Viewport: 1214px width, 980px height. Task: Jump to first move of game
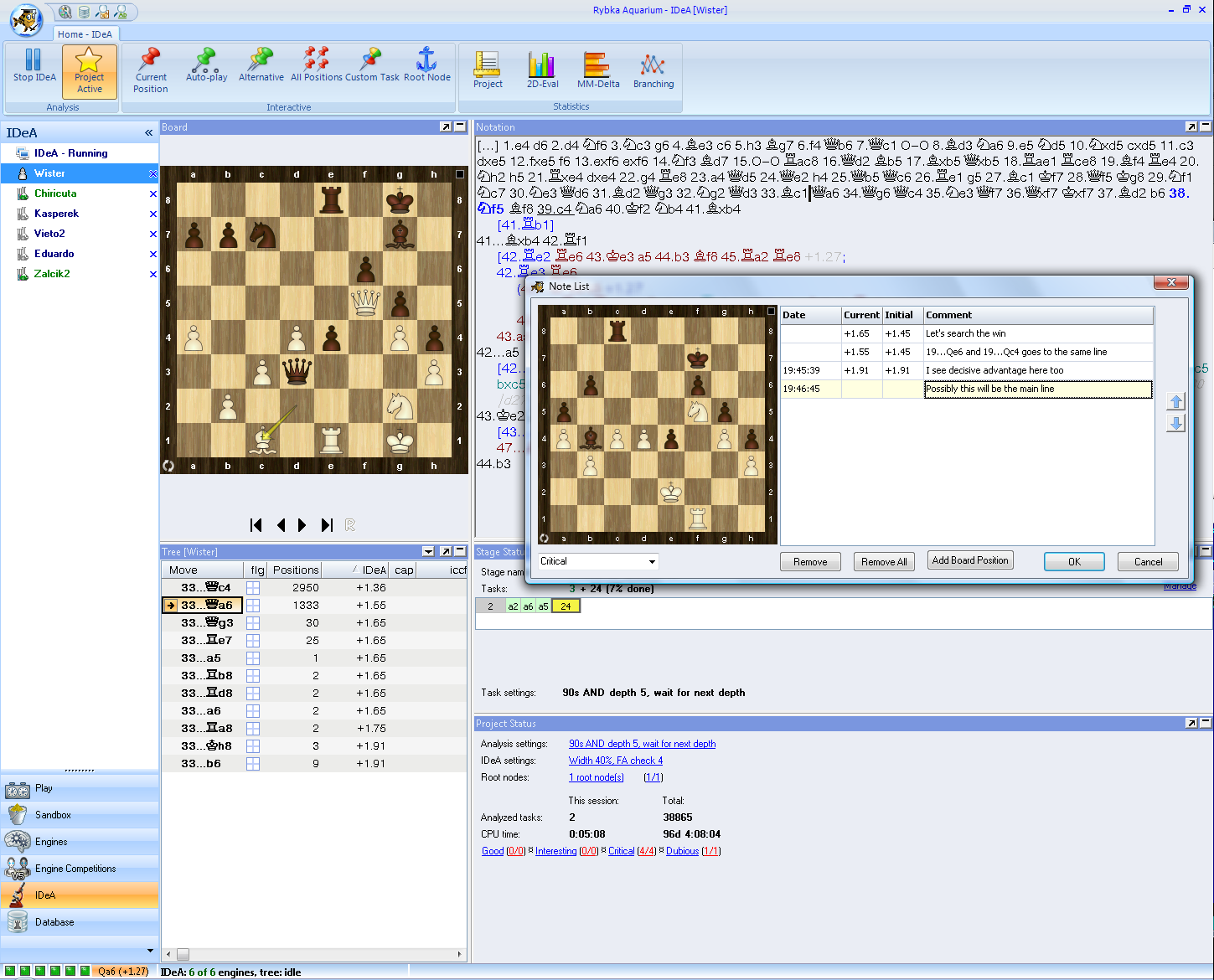pyautogui.click(x=256, y=525)
